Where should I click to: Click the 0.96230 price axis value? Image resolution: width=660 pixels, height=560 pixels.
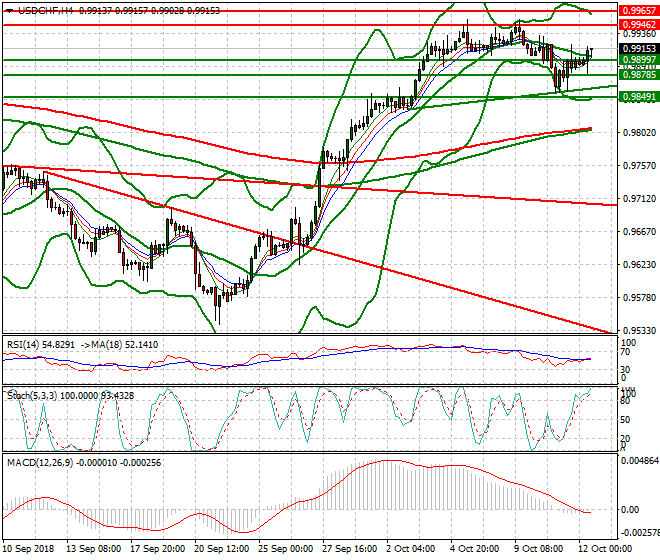[x=639, y=264]
